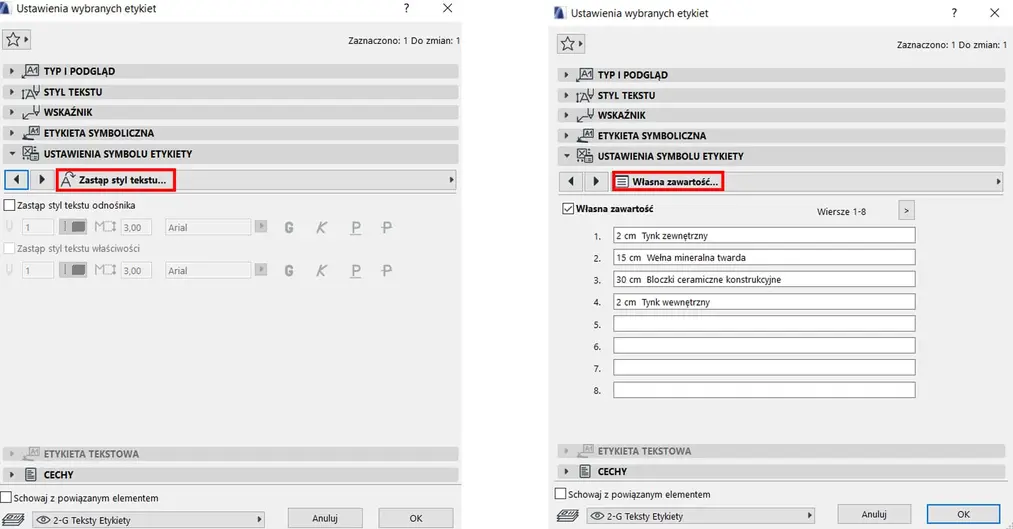1013x529 pixels.
Task: Click pen color swatch in właściwości row
Action: click(73, 271)
